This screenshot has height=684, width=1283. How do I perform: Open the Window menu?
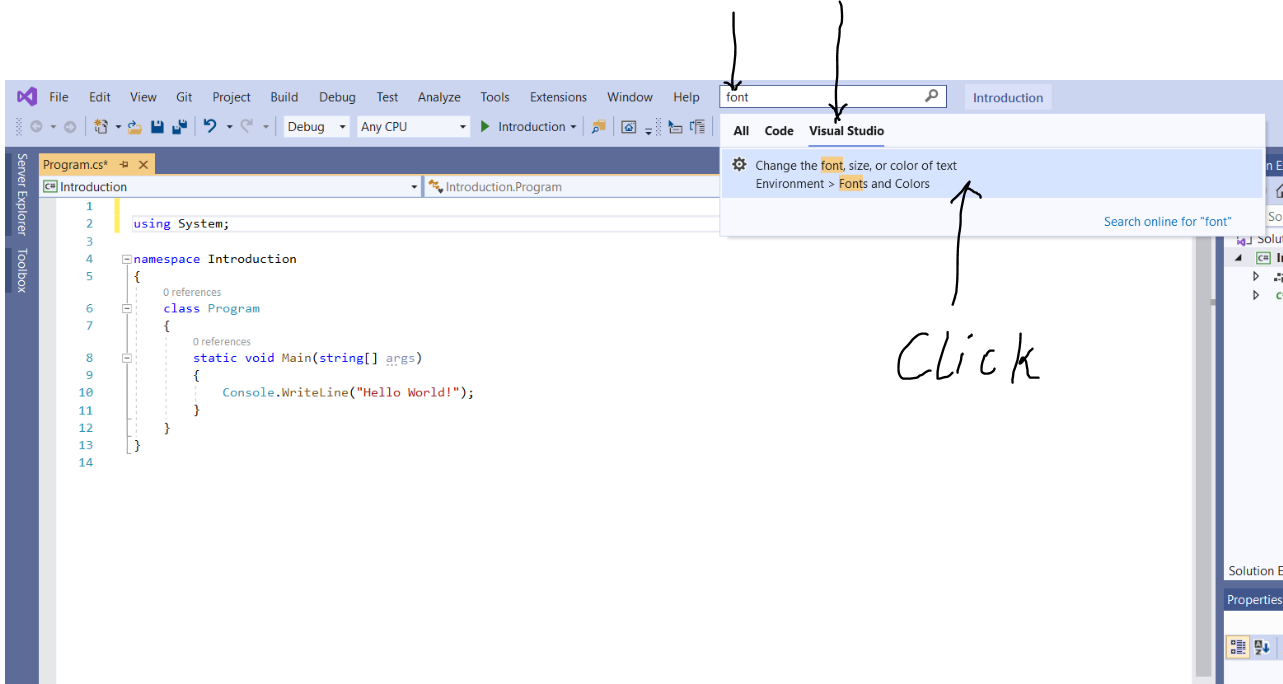(x=630, y=97)
